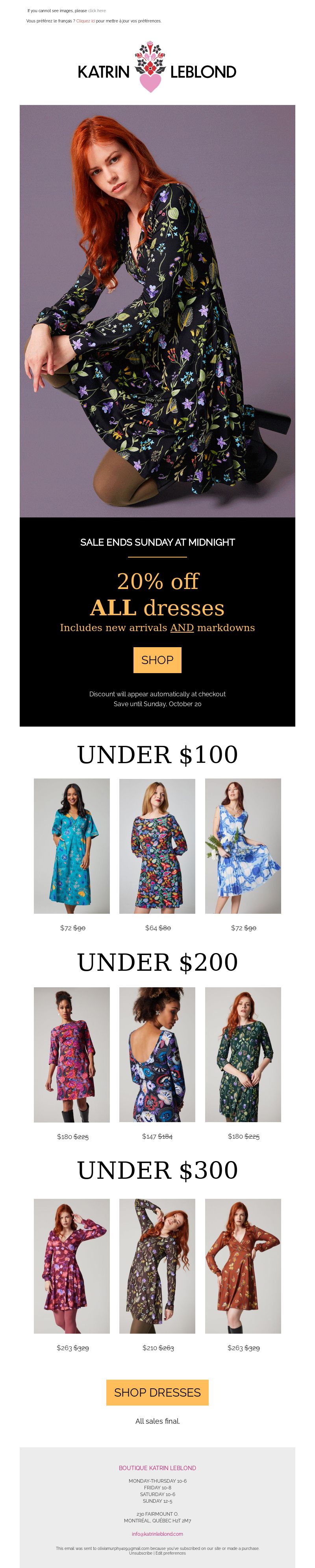Click the redhead model hero image
The width and height of the screenshot is (315, 1568).
pyautogui.click(x=157, y=311)
